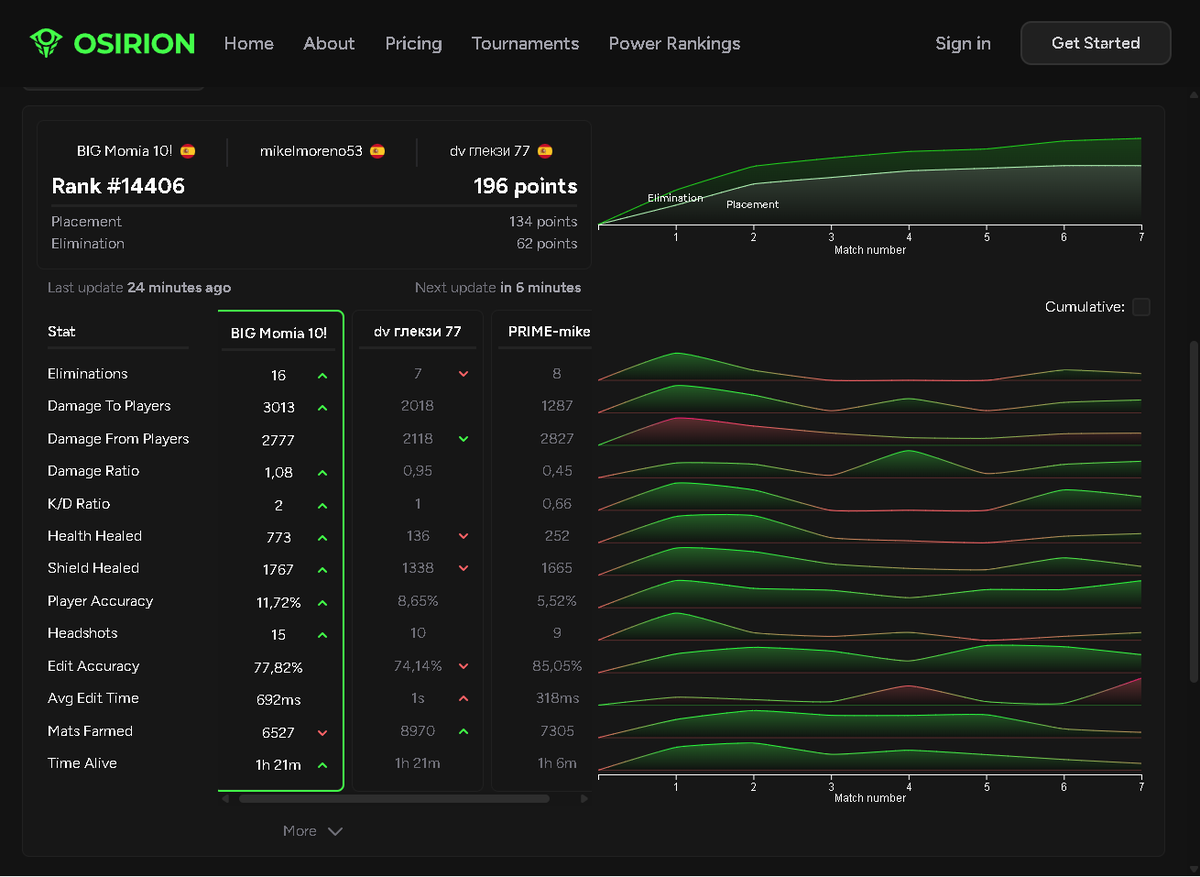Select the dv глекзи 77 stats column header
The height and width of the screenshot is (877, 1200).
click(417, 332)
